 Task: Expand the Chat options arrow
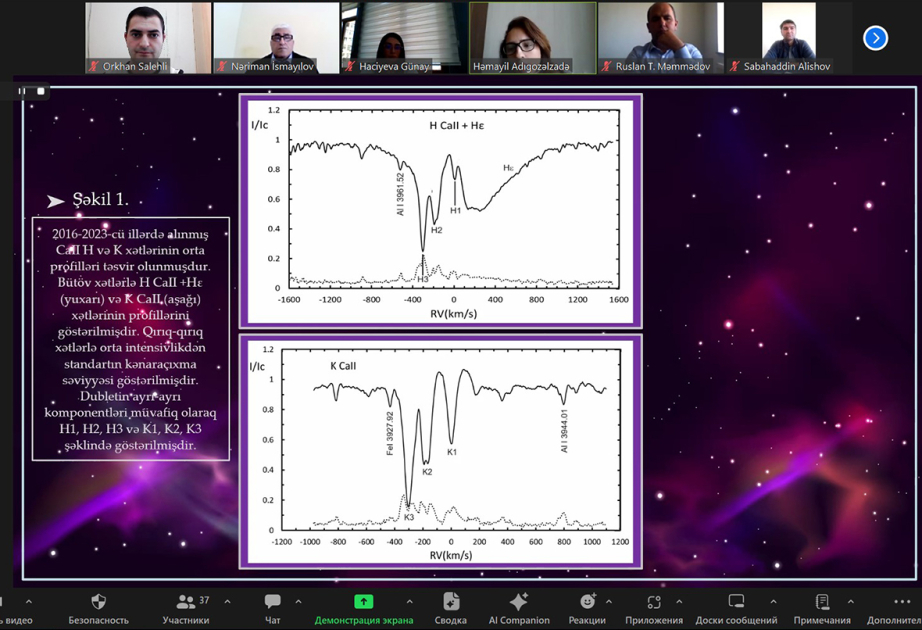(298, 602)
